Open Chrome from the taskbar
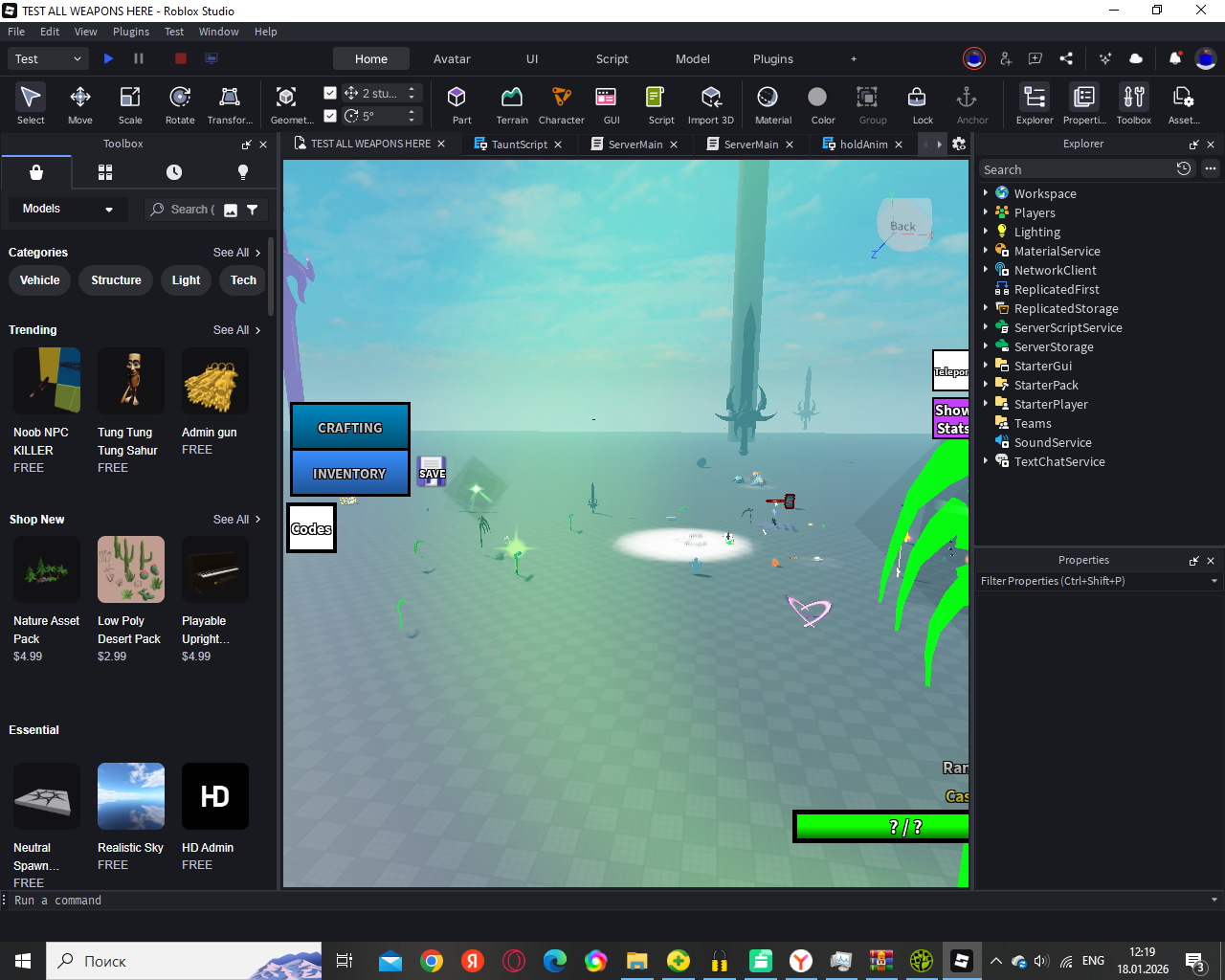This screenshot has height=980, width=1225. [x=432, y=961]
